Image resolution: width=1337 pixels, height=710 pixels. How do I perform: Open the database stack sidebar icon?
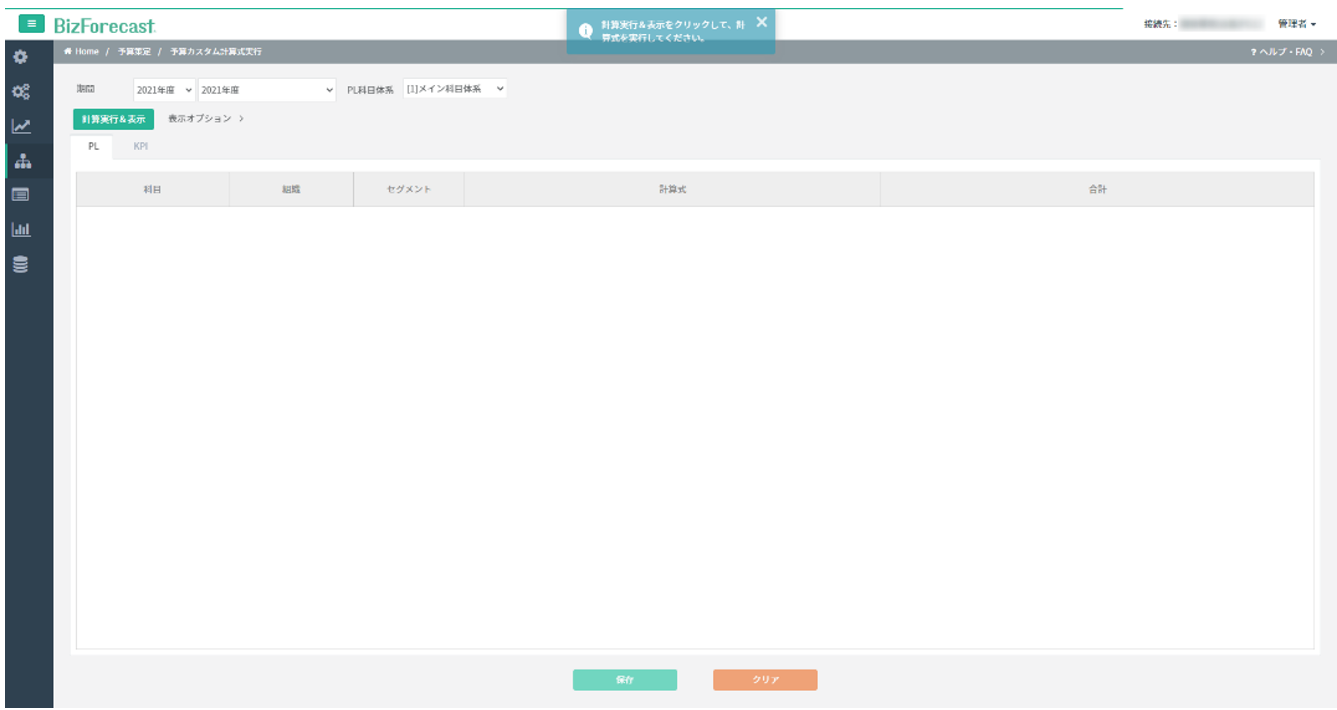tap(20, 265)
